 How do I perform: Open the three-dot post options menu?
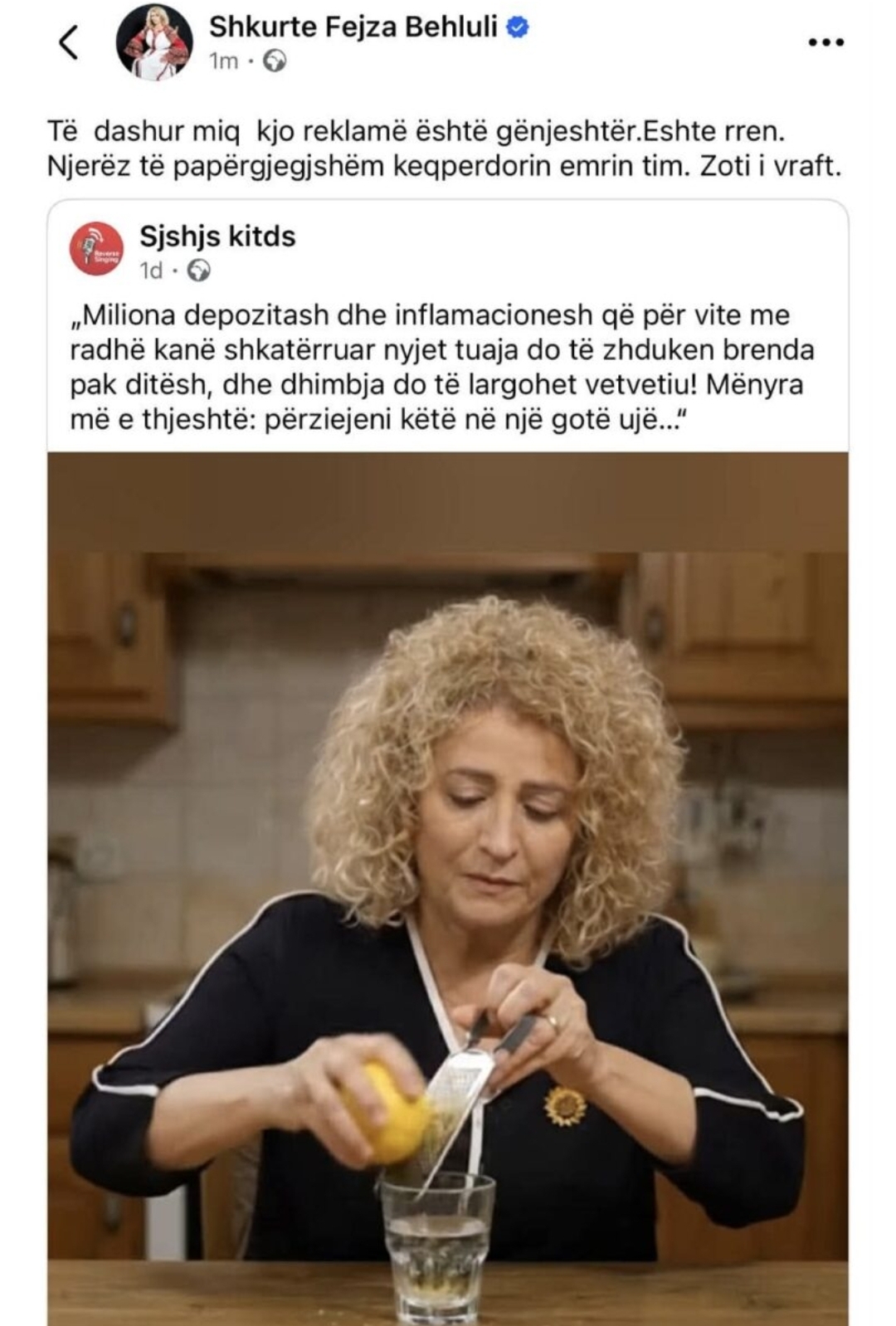pos(826,42)
